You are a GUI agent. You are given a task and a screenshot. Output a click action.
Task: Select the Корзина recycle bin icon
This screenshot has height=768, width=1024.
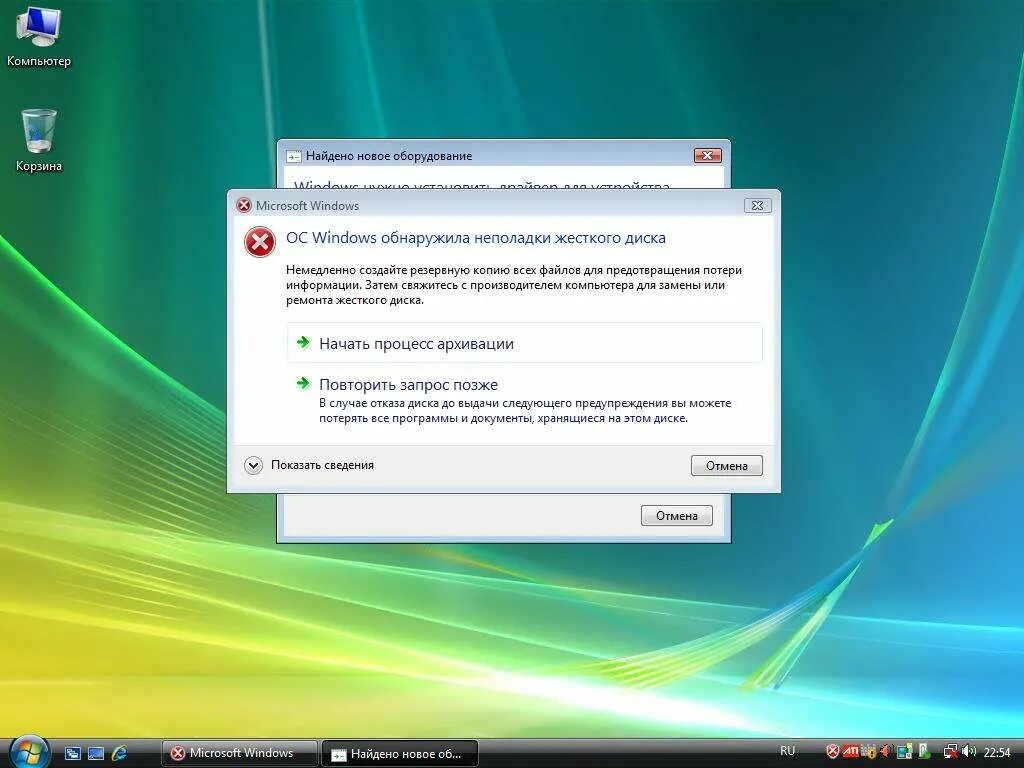(x=39, y=141)
